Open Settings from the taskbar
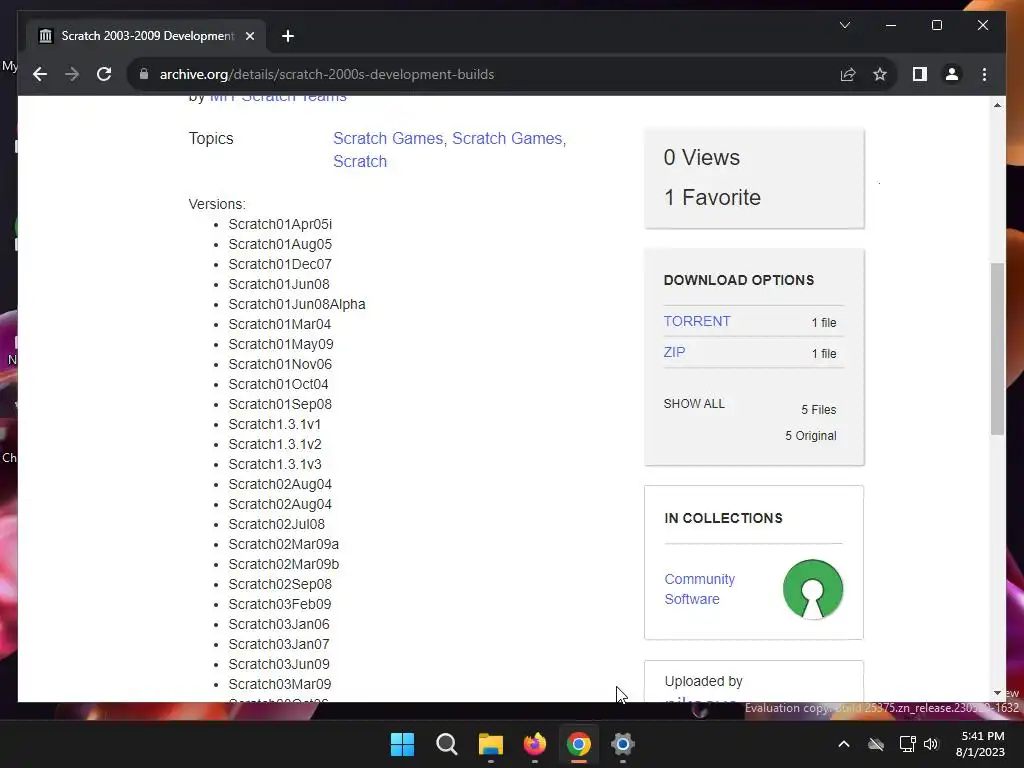Image resolution: width=1024 pixels, height=768 pixels. click(622, 744)
